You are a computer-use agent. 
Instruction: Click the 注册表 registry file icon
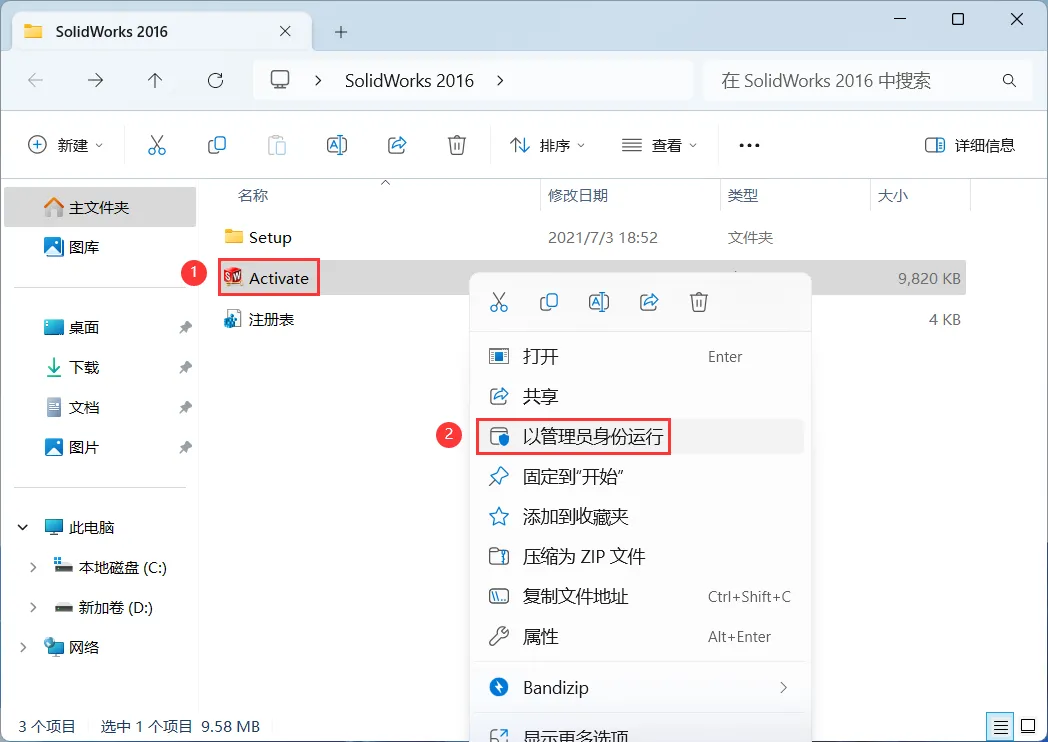tap(233, 319)
